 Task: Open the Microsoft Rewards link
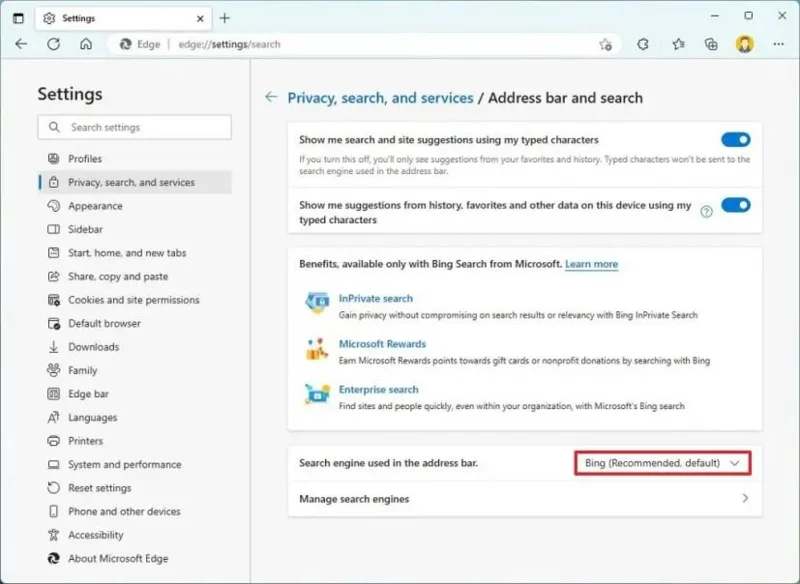pos(382,344)
